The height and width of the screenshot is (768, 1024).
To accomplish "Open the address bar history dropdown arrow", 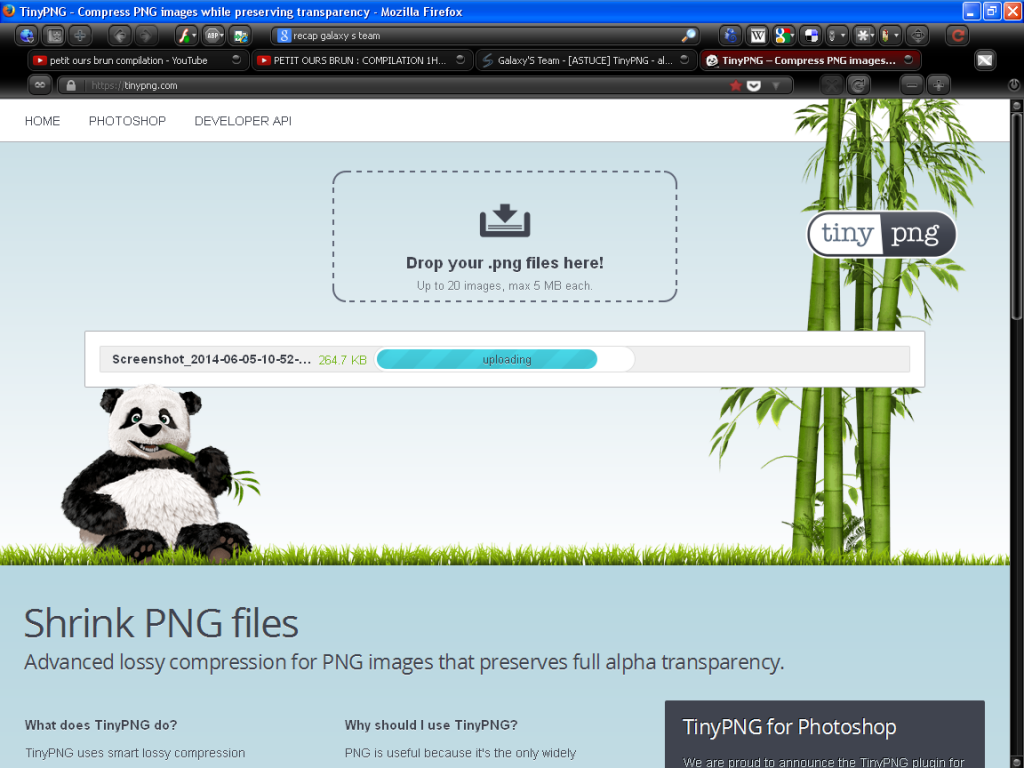I will (x=776, y=86).
